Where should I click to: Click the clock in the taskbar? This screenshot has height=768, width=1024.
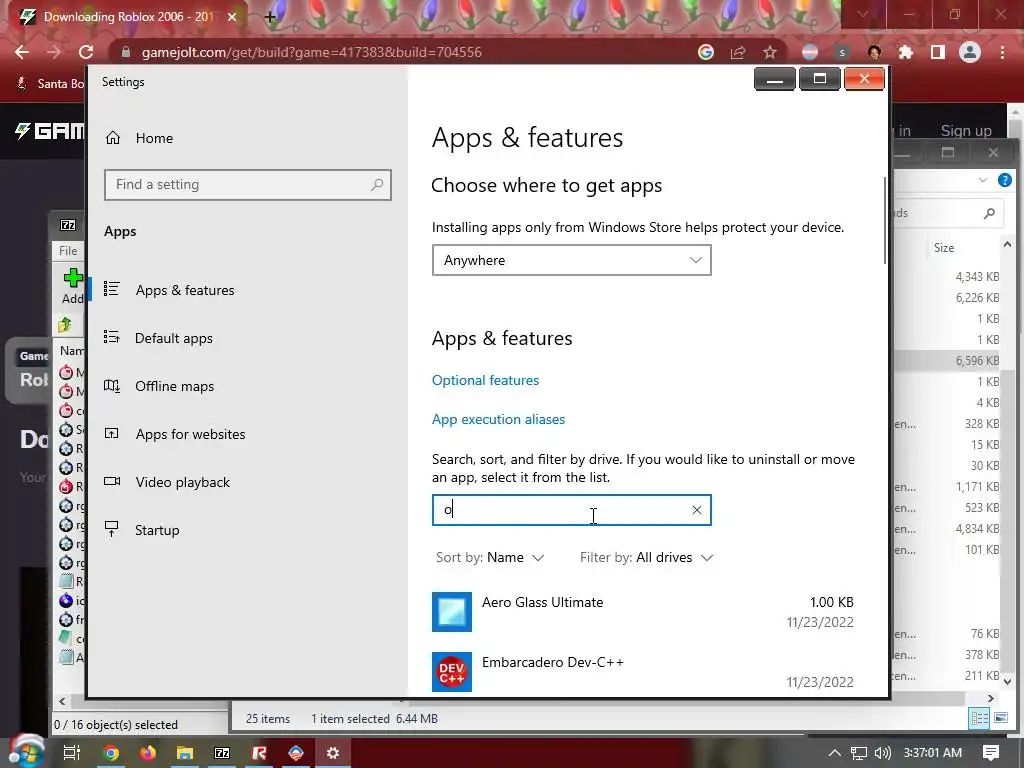[933, 753]
